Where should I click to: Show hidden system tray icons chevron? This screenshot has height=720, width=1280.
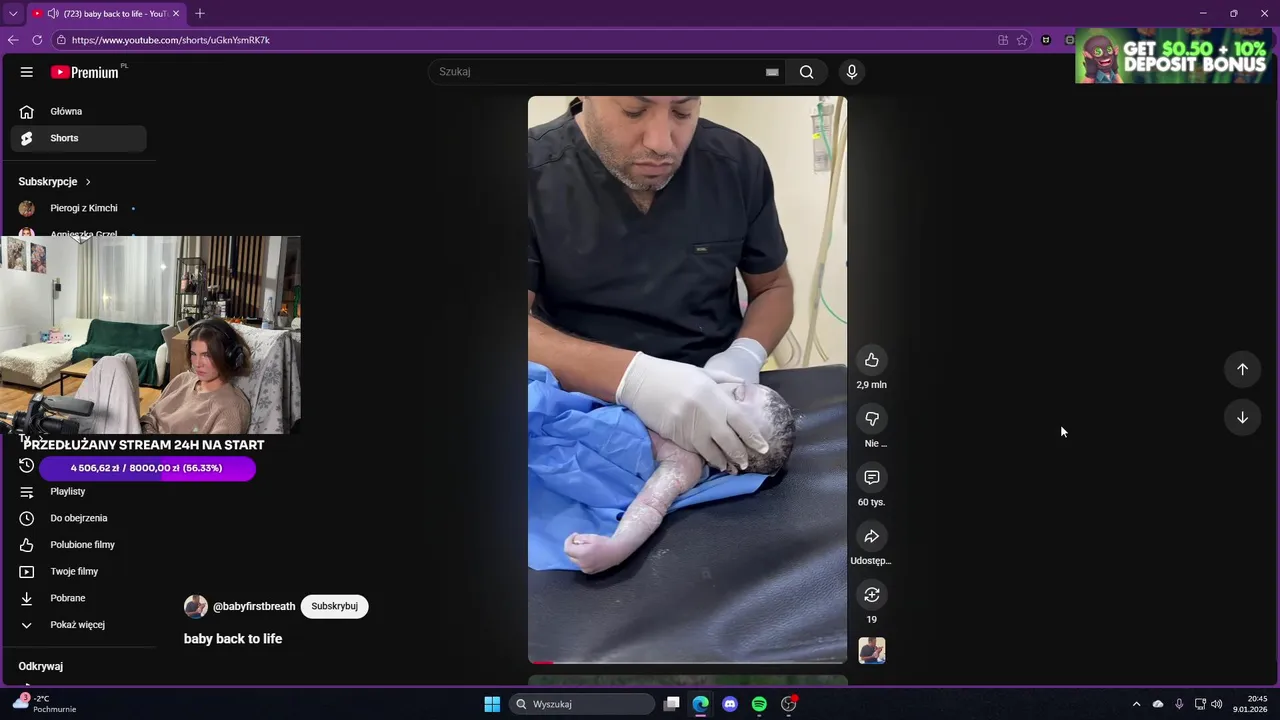[x=1136, y=704]
